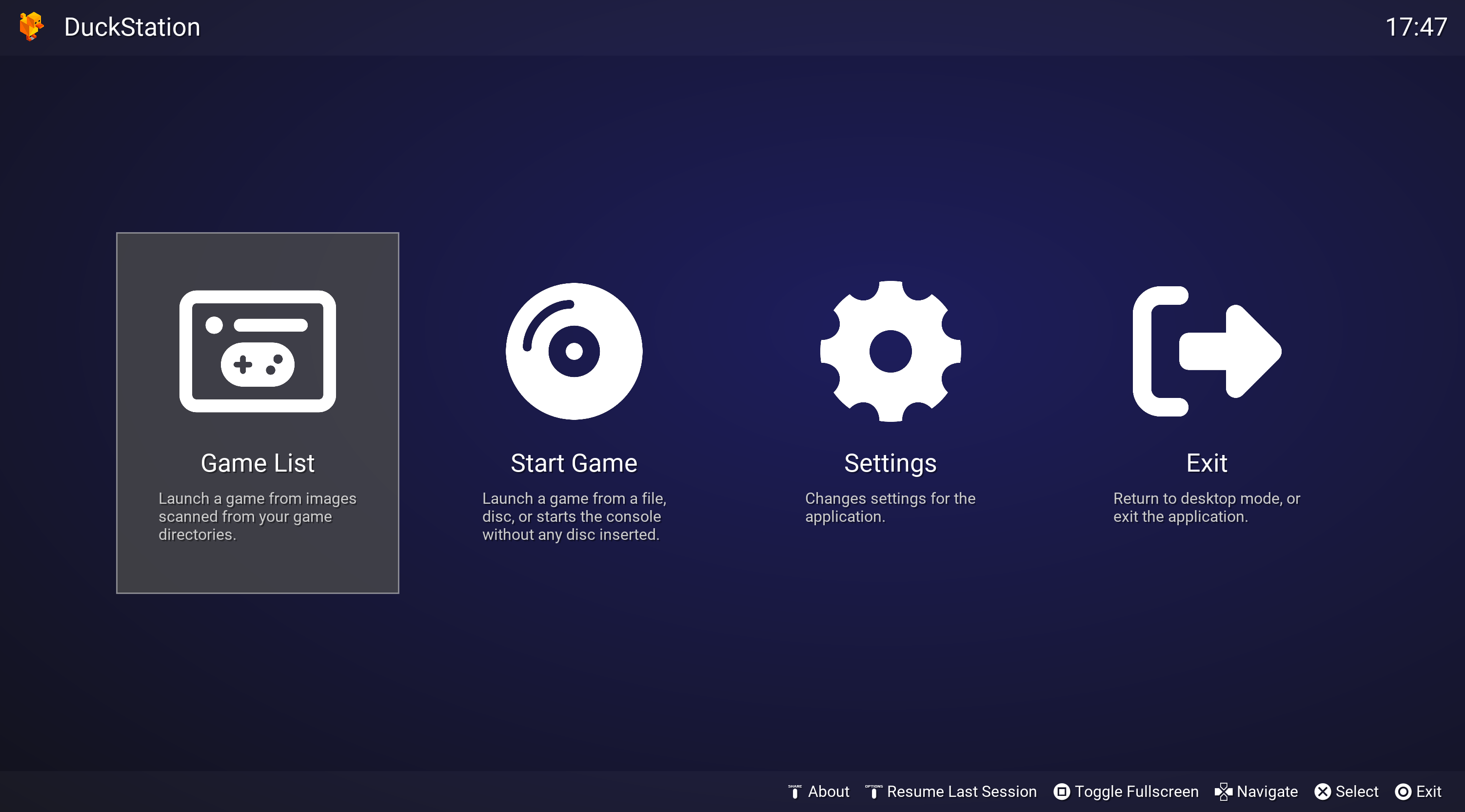Screen dimensions: 1465x812
Task: Click the Settings gear icon
Action: (x=890, y=351)
